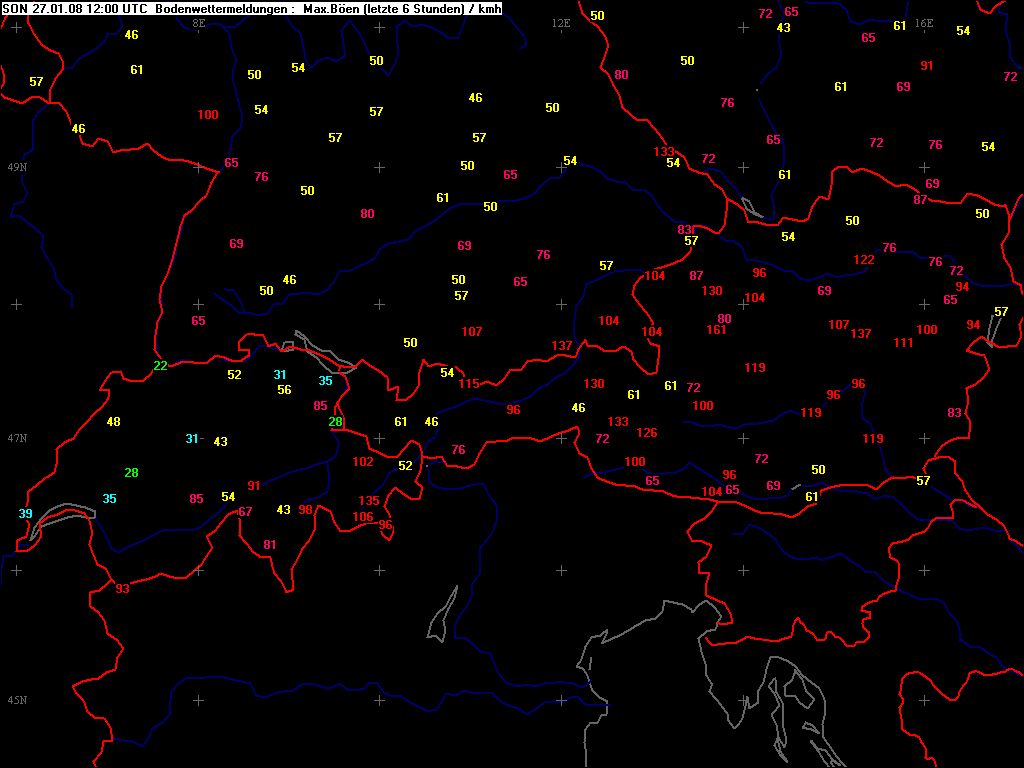
Task: Click the 8E longitude label
Action: point(198,22)
